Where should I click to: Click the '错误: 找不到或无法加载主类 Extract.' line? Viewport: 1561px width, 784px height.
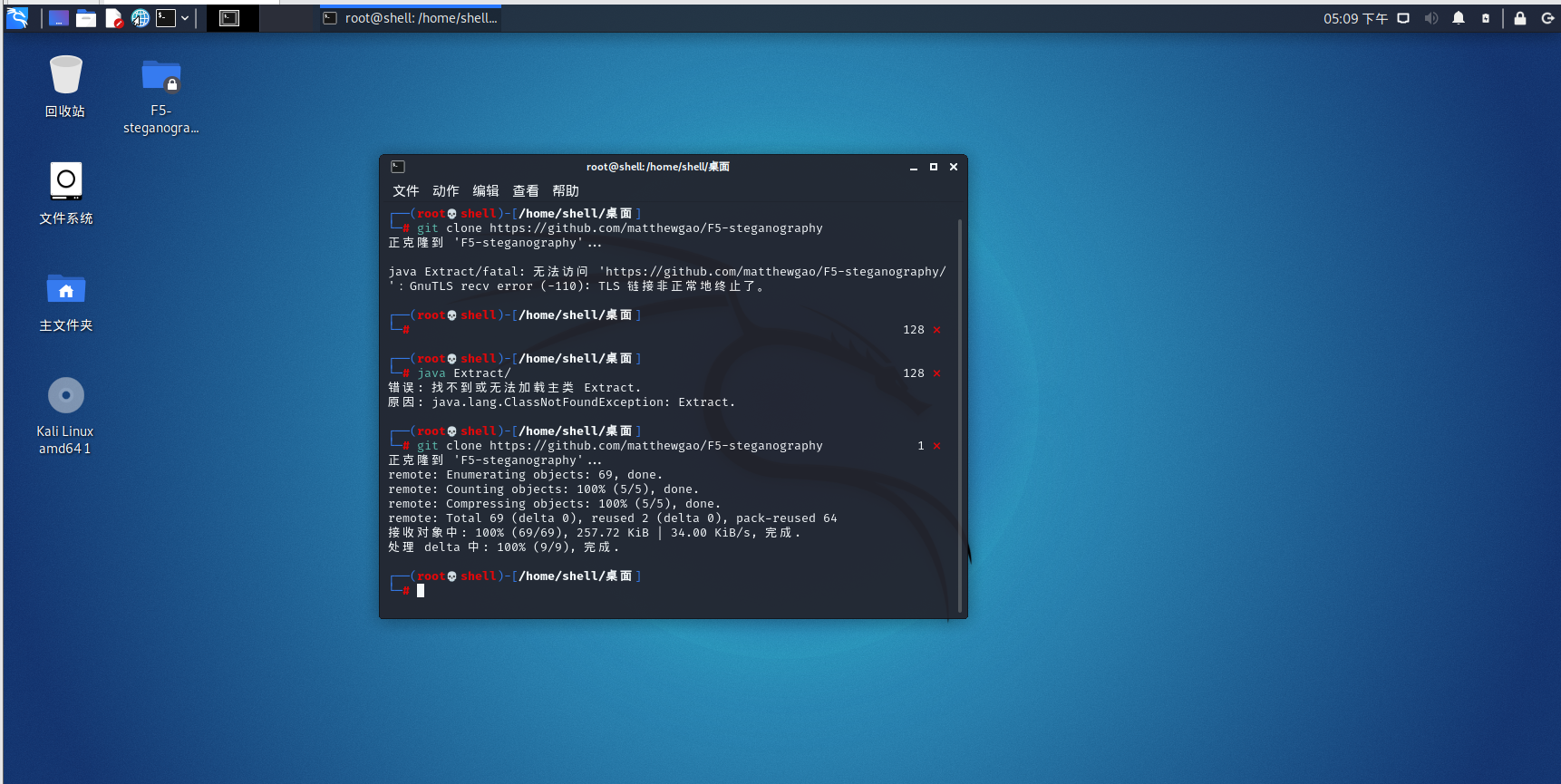515,388
